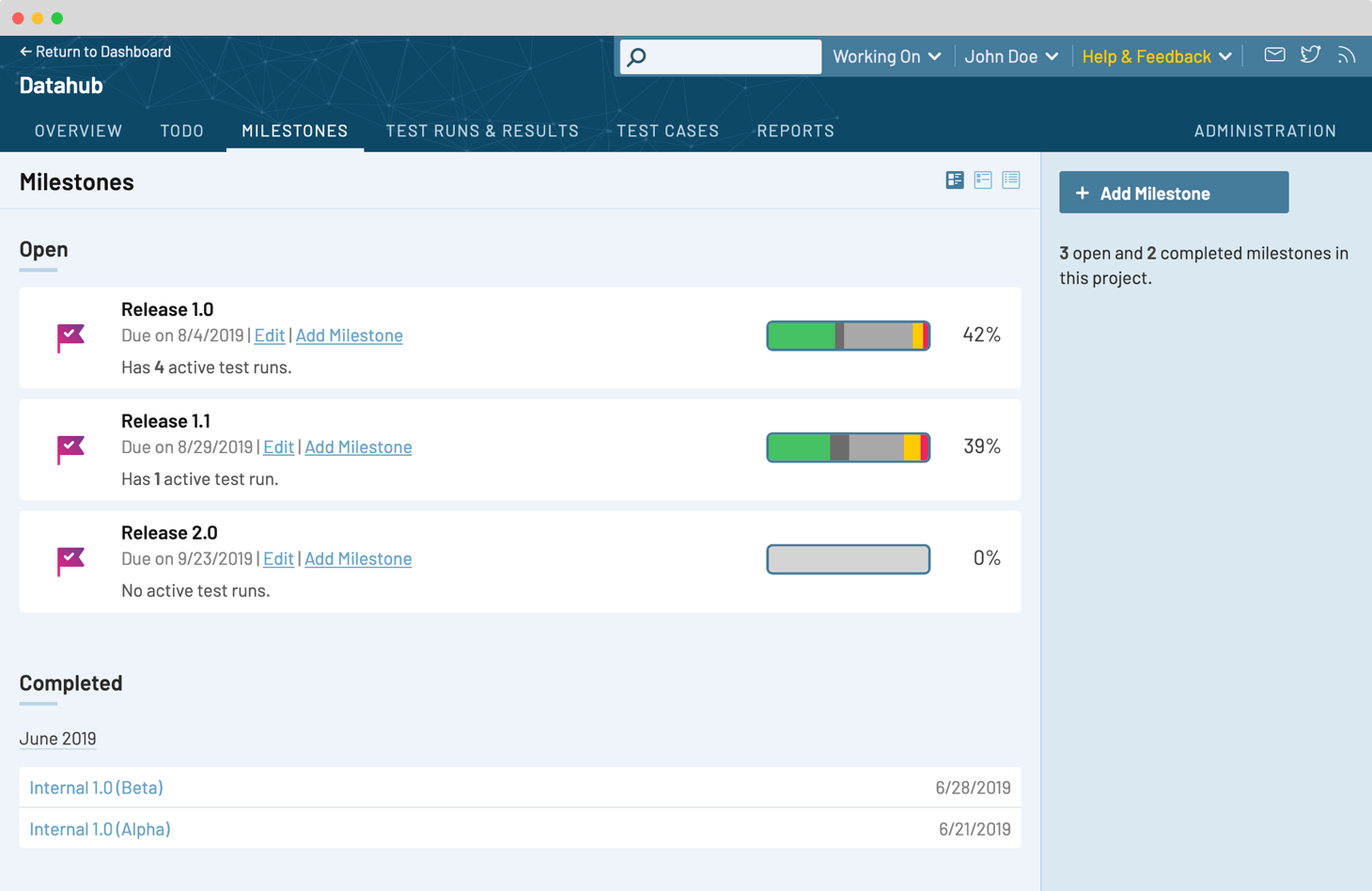
Task: Click the Release 1.1 progress bar
Action: click(x=849, y=447)
